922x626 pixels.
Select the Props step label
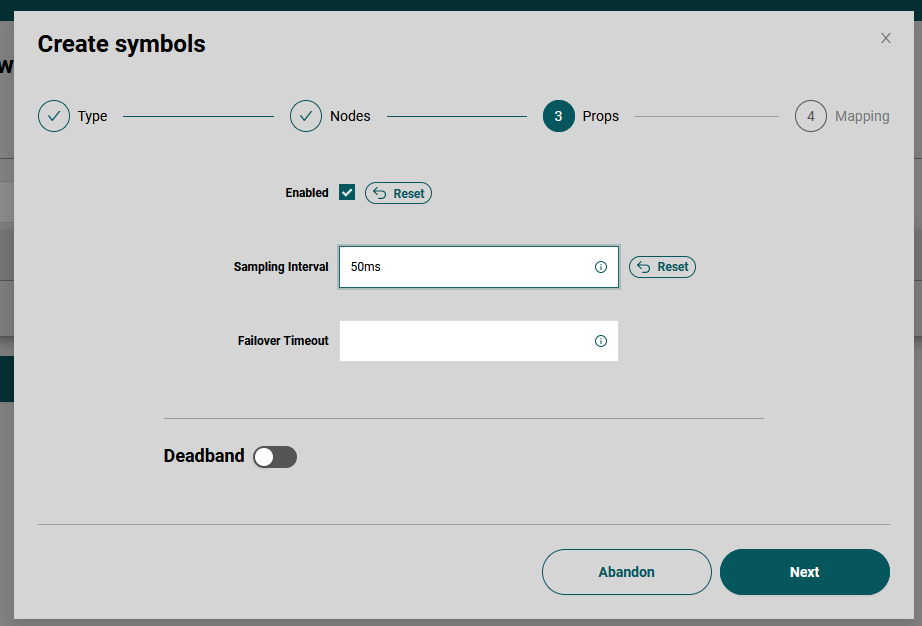600,116
